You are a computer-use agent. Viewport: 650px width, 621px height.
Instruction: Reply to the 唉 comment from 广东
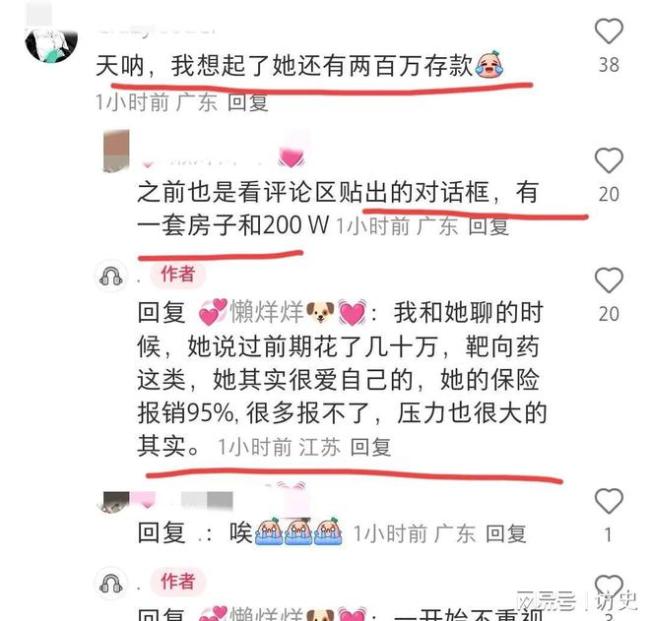tap(506, 534)
